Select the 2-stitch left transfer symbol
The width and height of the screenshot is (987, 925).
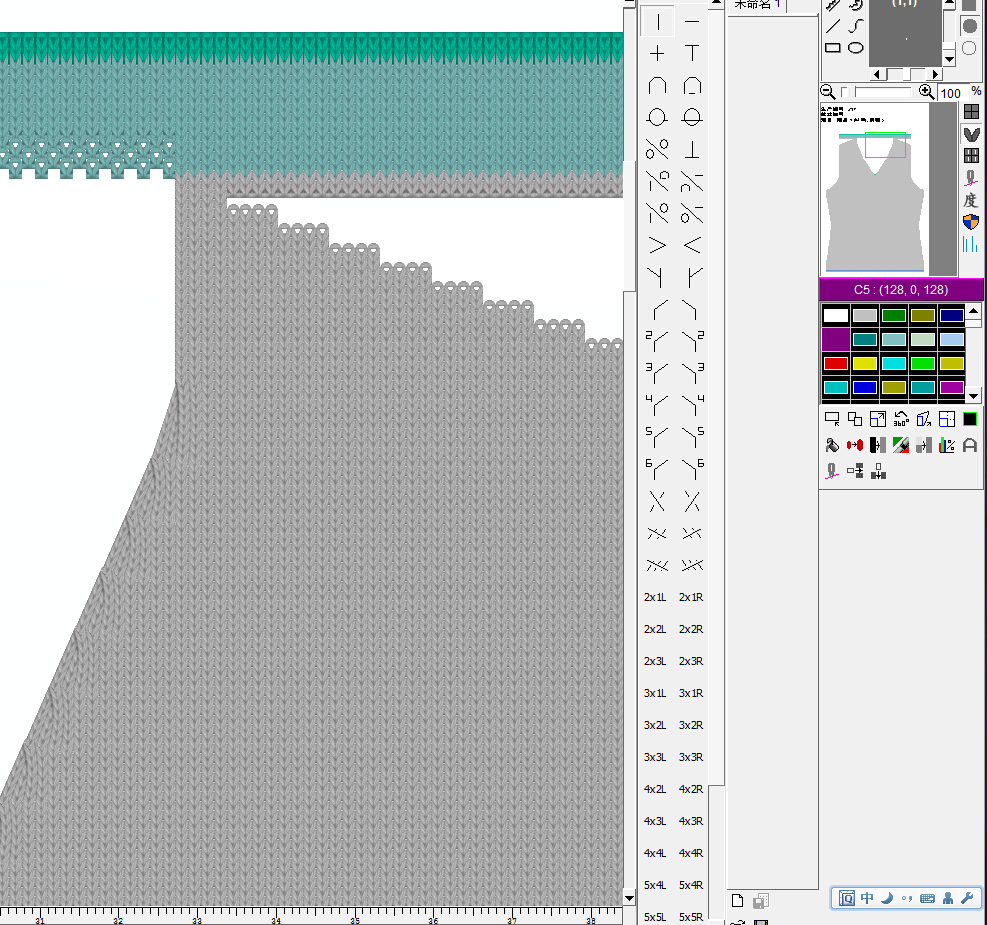pyautogui.click(x=657, y=341)
